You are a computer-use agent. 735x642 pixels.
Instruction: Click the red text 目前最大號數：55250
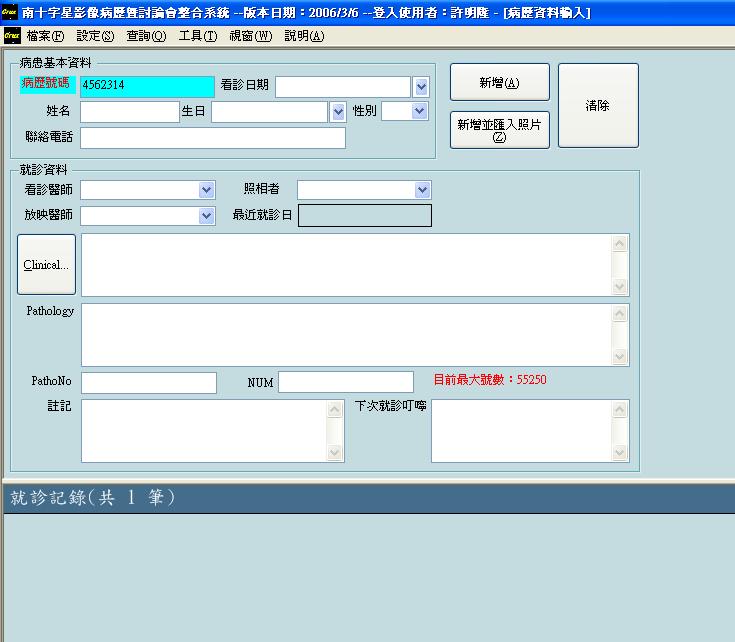coord(490,380)
